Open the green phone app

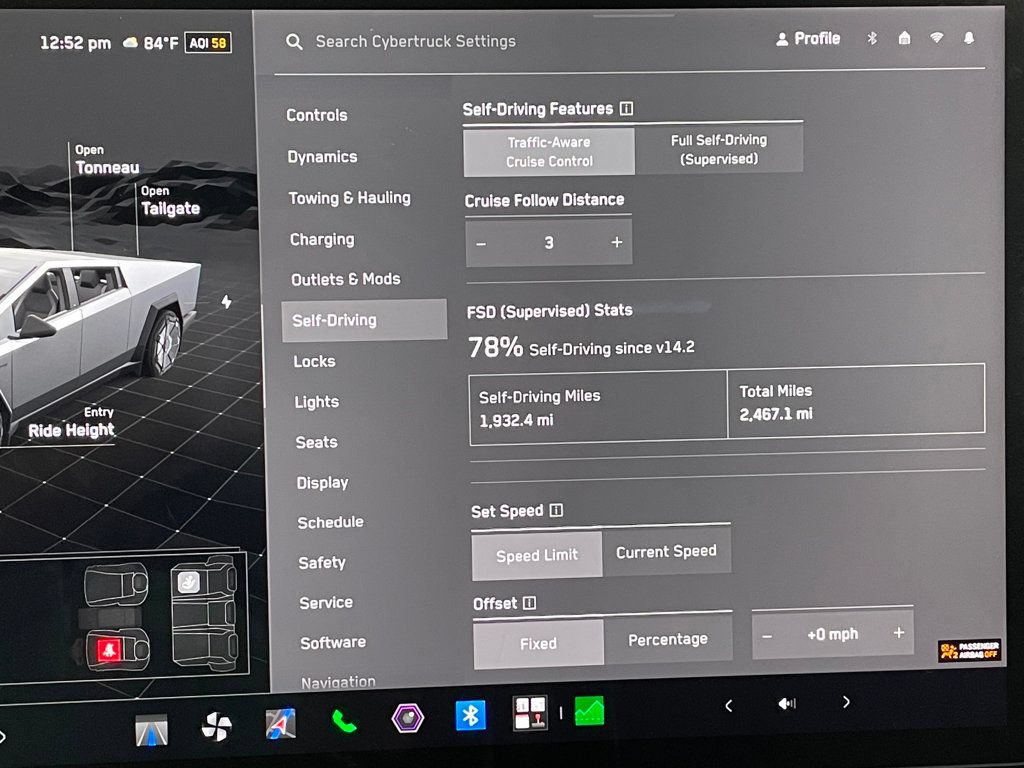(344, 721)
